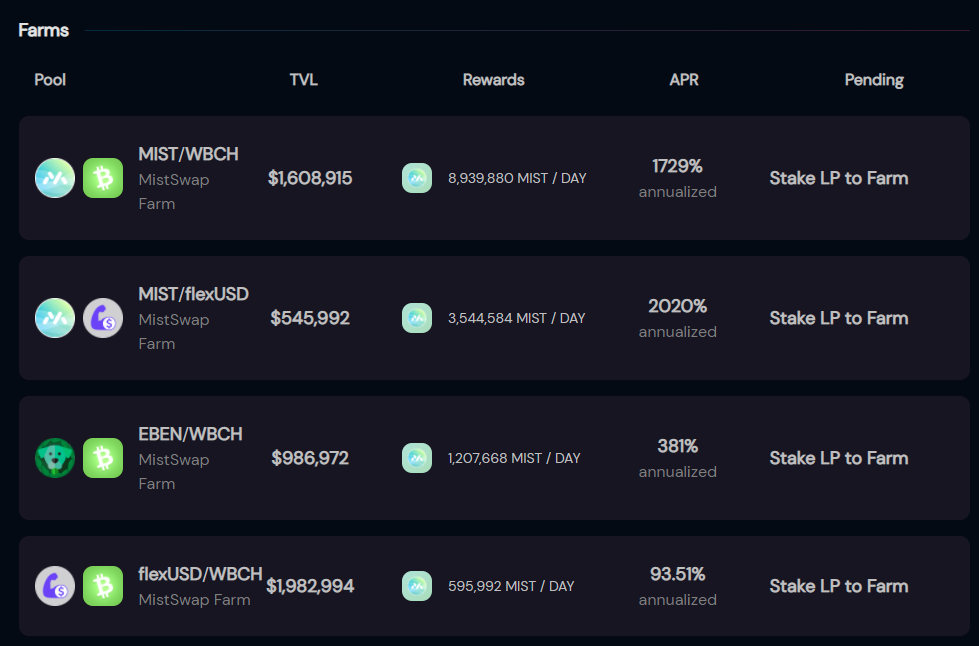The image size is (979, 646).
Task: Sort farms by the Rewards column header
Action: pyautogui.click(x=493, y=80)
